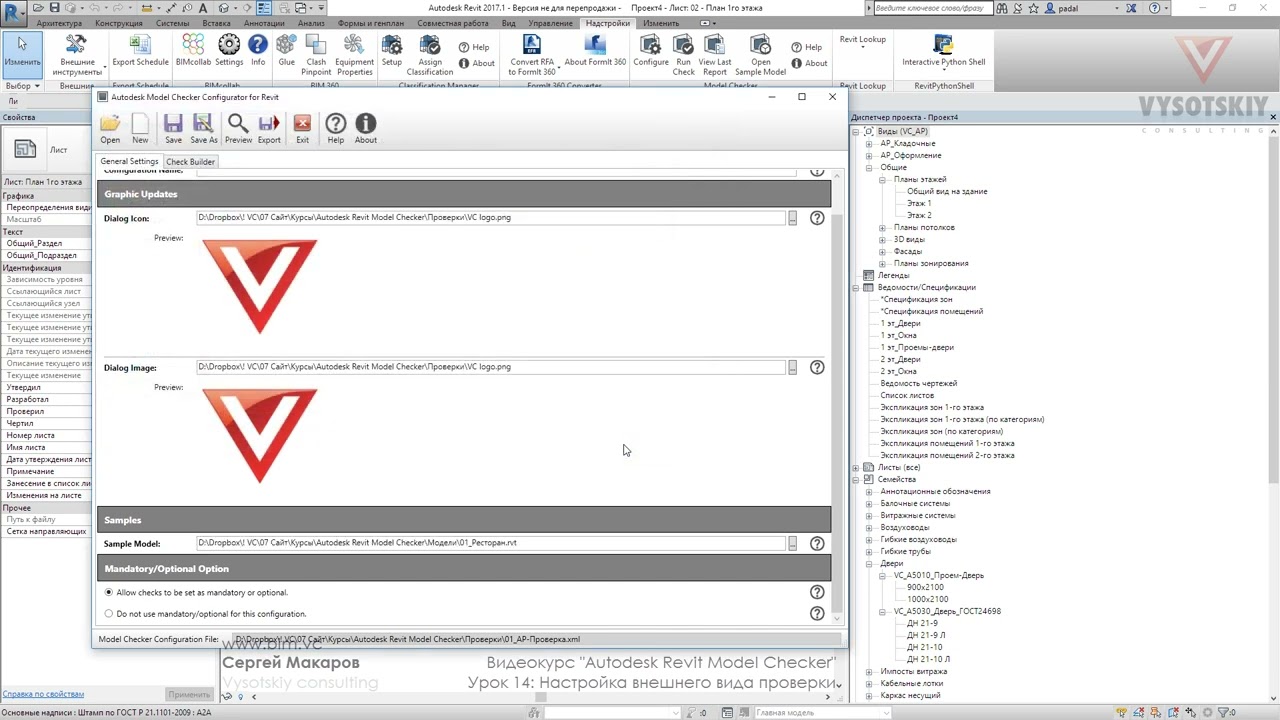Open About in Configurator toolbar
This screenshot has height=720, width=1280.
pyautogui.click(x=366, y=128)
